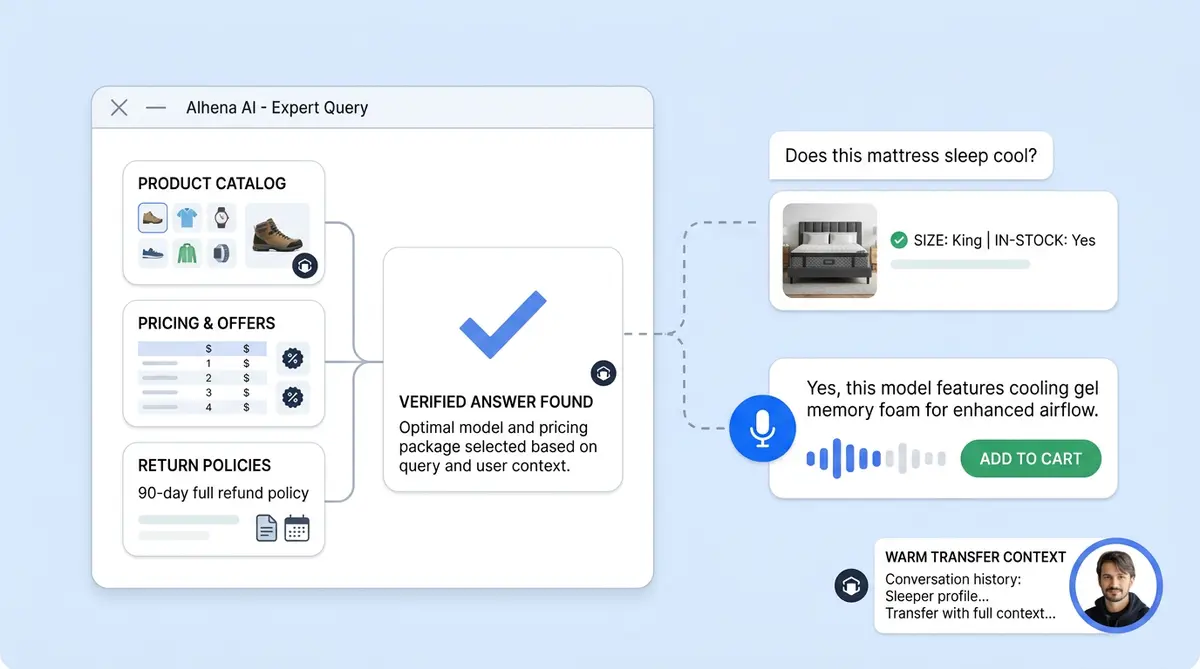Click the 90-day full refund policy text
Screen dimensions: 1200x669
tap(223, 493)
